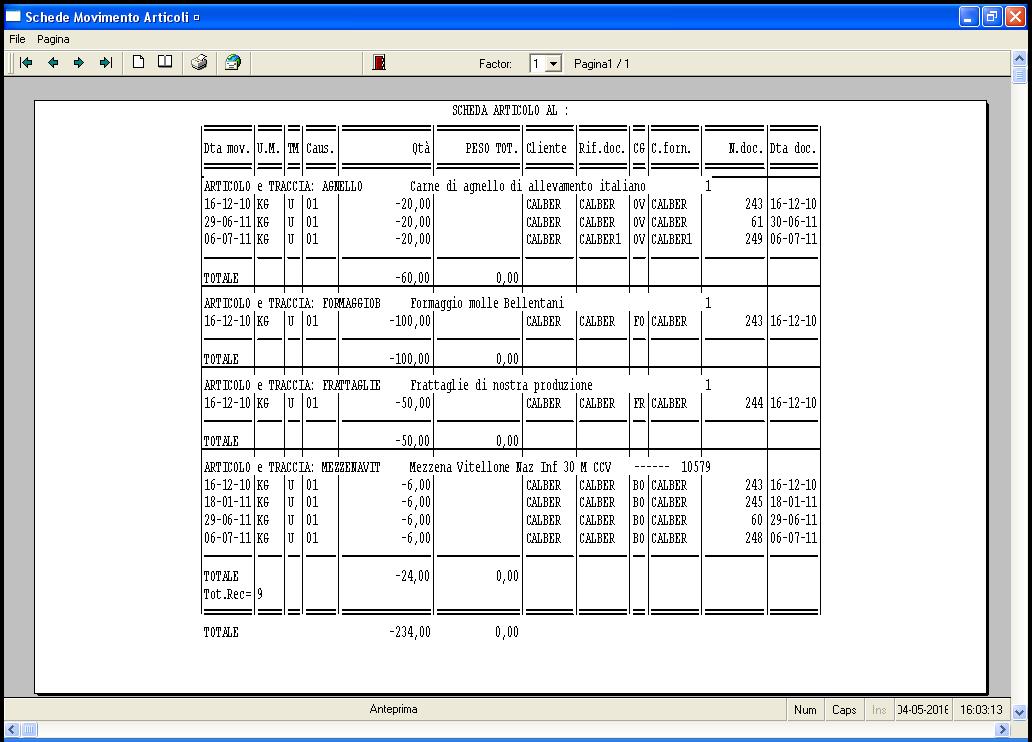Switch to two-page view
Screen dimensions: 1032x742
point(165,63)
